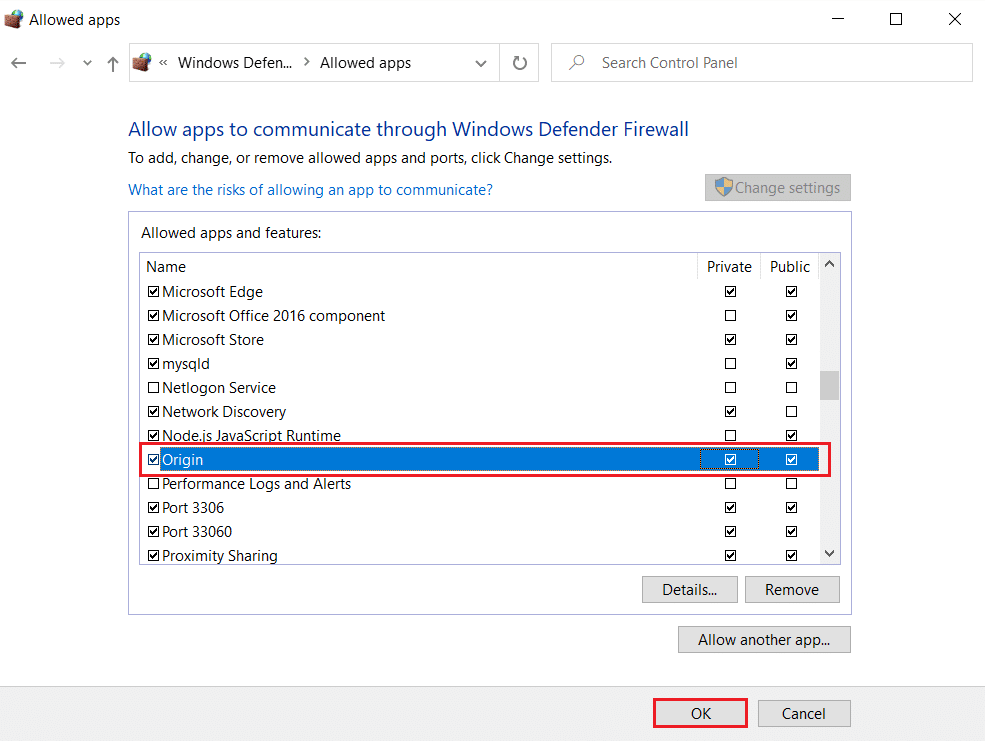Toggle Microsoft Store Public checkbox

tap(792, 340)
